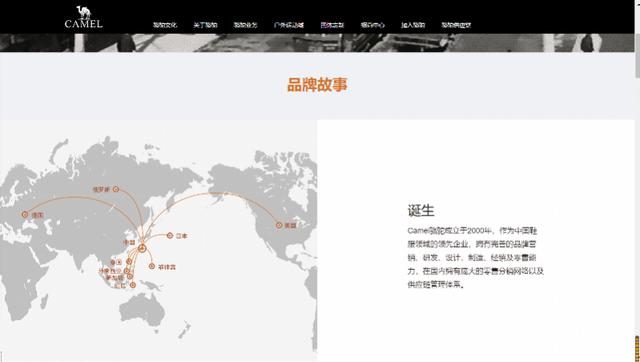Select the Singapore (新加坡) map marker
The height and width of the screenshot is (362, 640).
coord(130,277)
